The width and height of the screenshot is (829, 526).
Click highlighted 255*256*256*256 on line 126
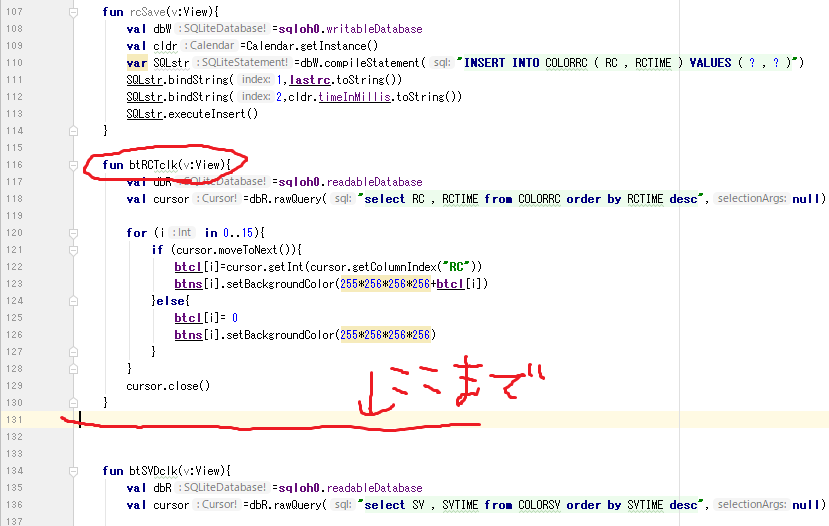pyautogui.click(x=385, y=335)
